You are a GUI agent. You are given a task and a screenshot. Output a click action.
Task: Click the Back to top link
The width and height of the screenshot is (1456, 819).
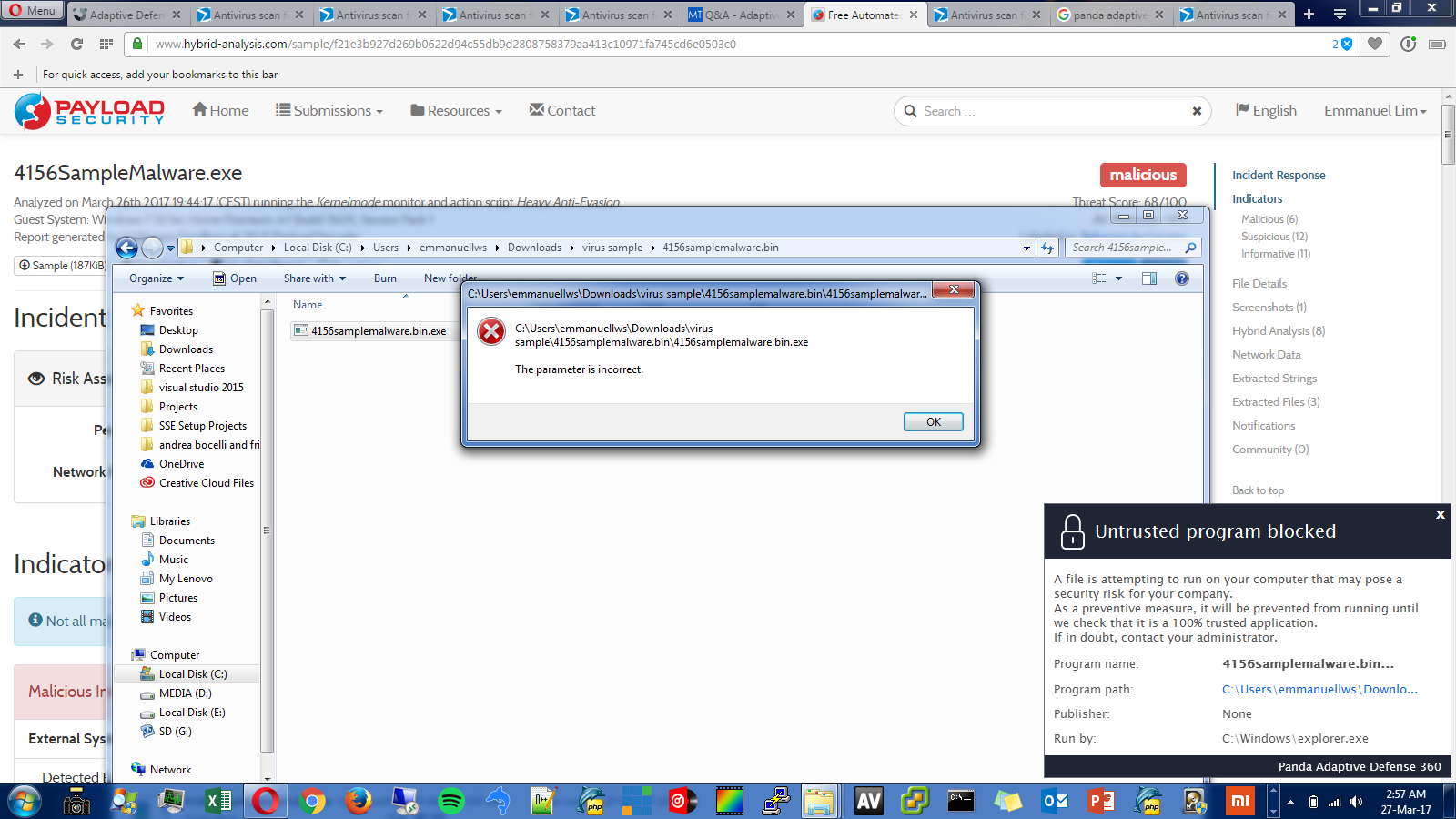click(1258, 490)
